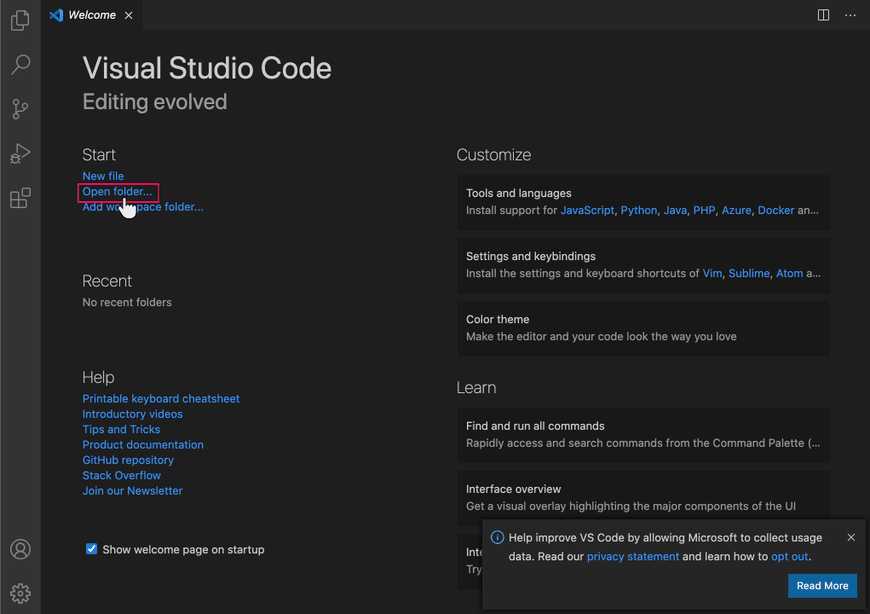
Task: Open the Interface overview card
Action: coord(644,495)
